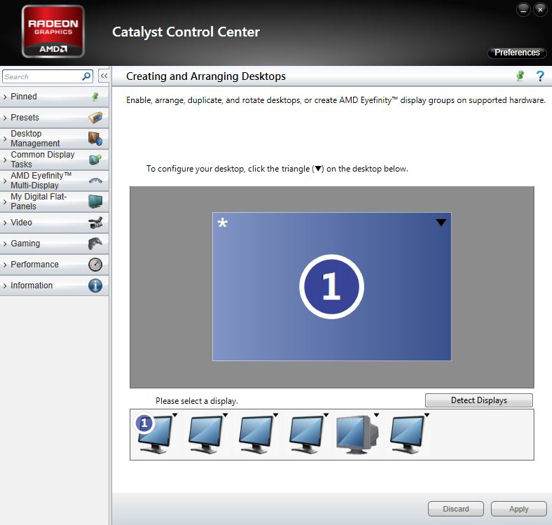The width and height of the screenshot is (552, 525).
Task: Click the Discard button
Action: click(x=456, y=509)
